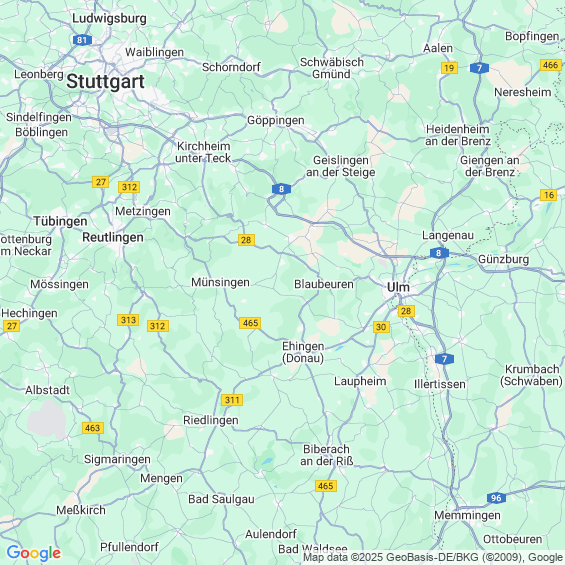This screenshot has height=565, width=565.
Task: Click the Ehingen (Donau) label
Action: point(303,352)
